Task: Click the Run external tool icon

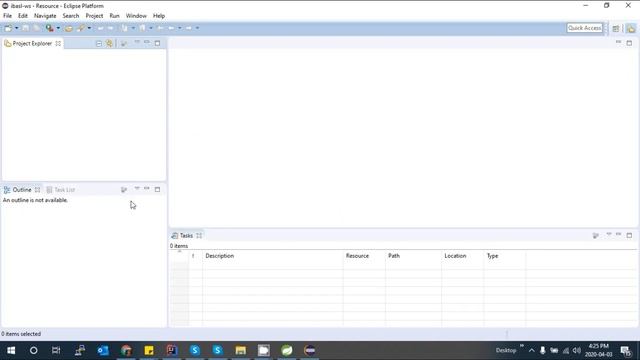Action: (49, 28)
